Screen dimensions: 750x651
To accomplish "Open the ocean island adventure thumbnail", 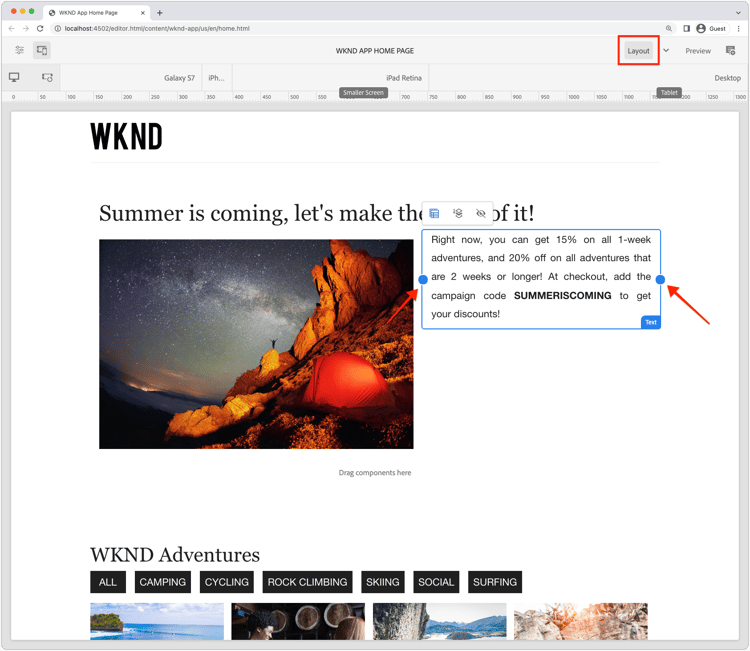I will click(157, 621).
